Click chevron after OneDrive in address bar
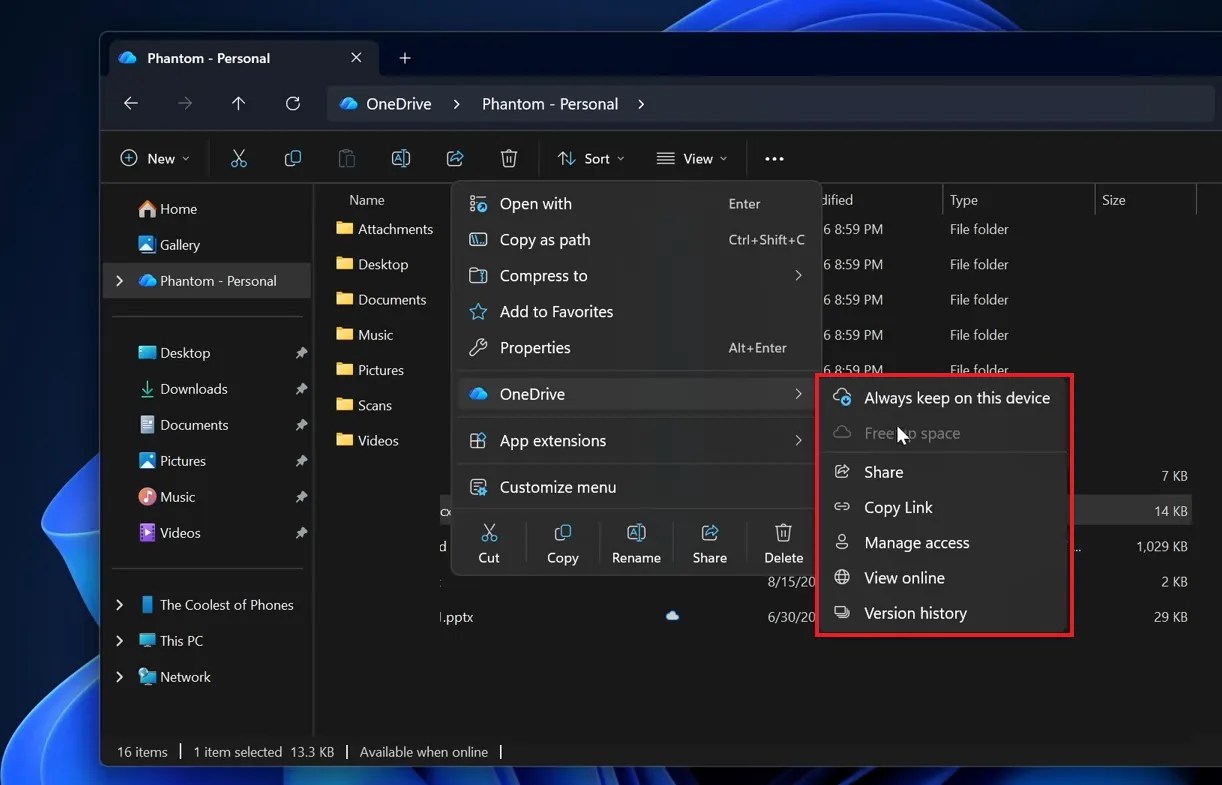Image resolution: width=1222 pixels, height=785 pixels. click(x=456, y=104)
